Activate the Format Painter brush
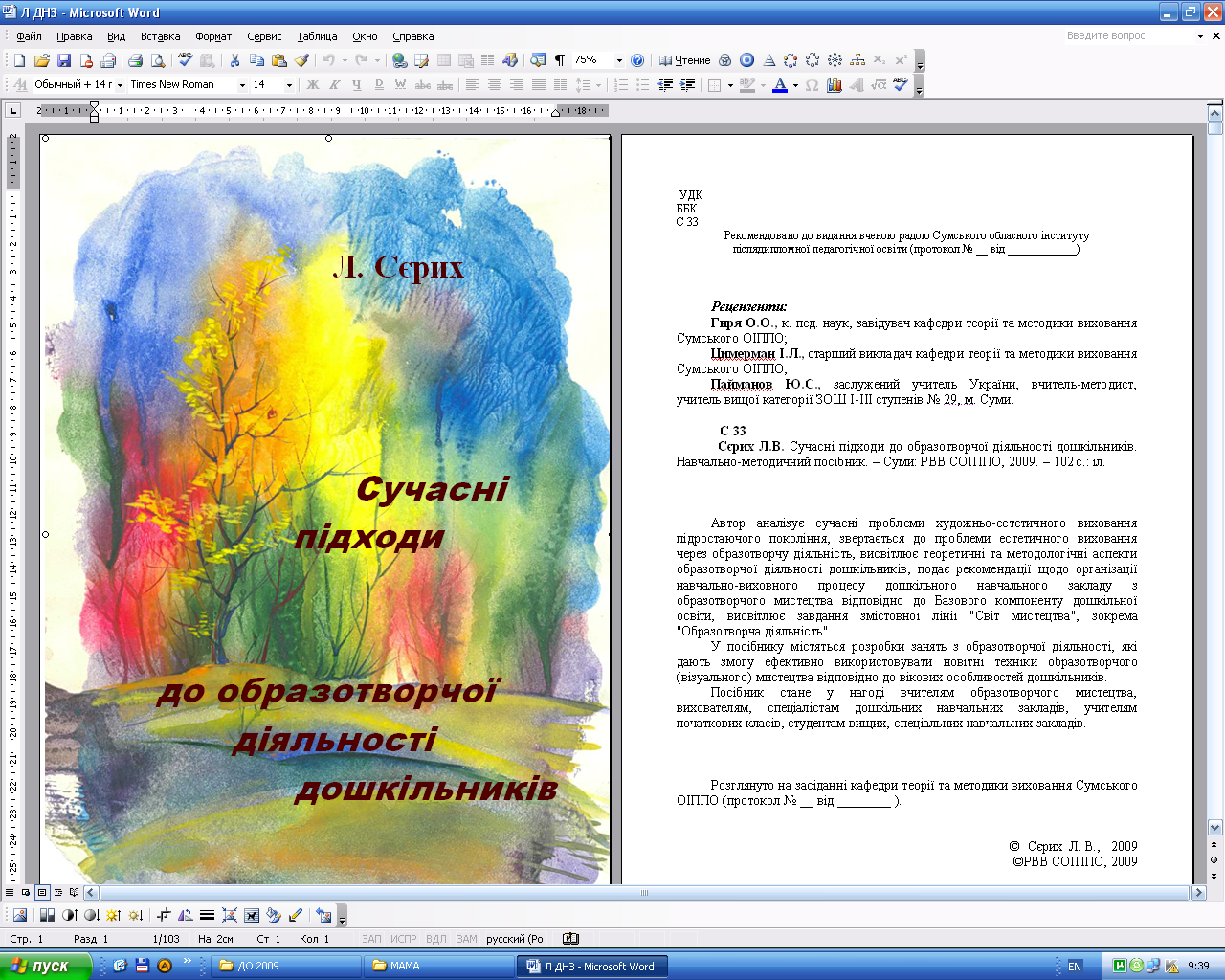Image resolution: width=1225 pixels, height=980 pixels. (301, 60)
